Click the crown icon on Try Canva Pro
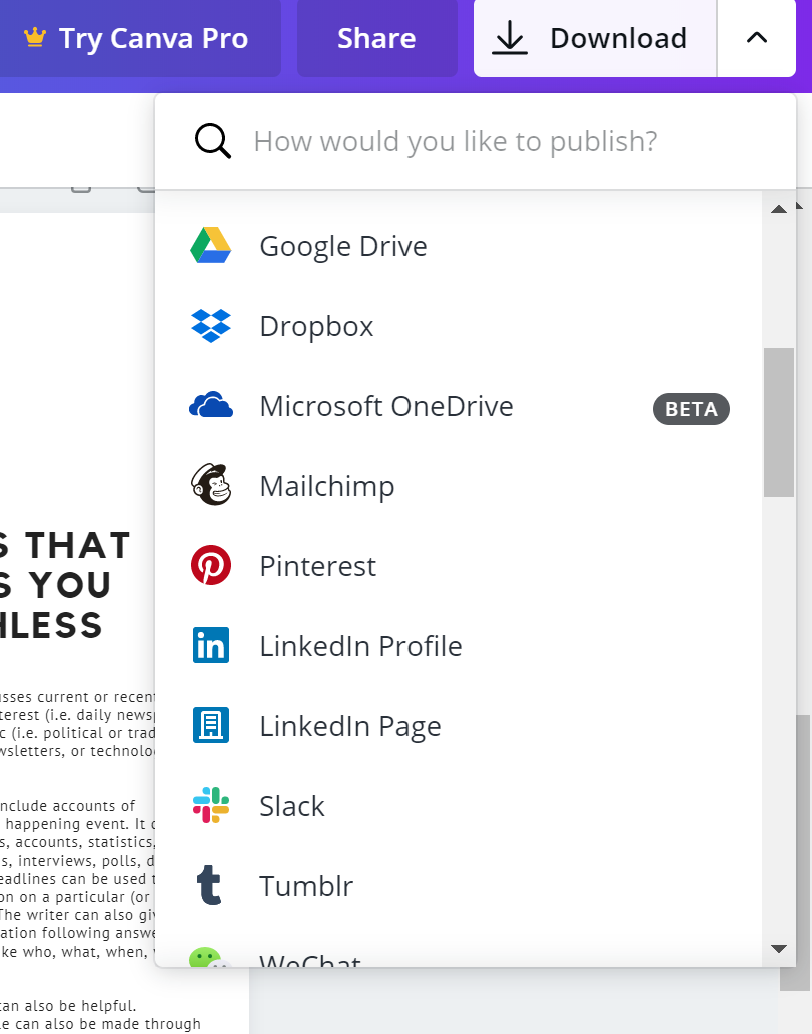812x1034 pixels. point(34,38)
